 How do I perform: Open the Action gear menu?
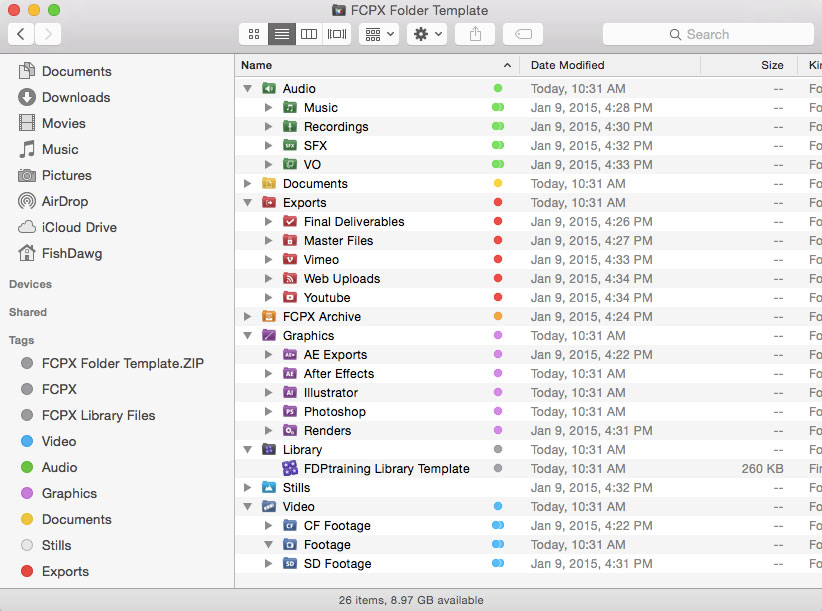click(427, 34)
